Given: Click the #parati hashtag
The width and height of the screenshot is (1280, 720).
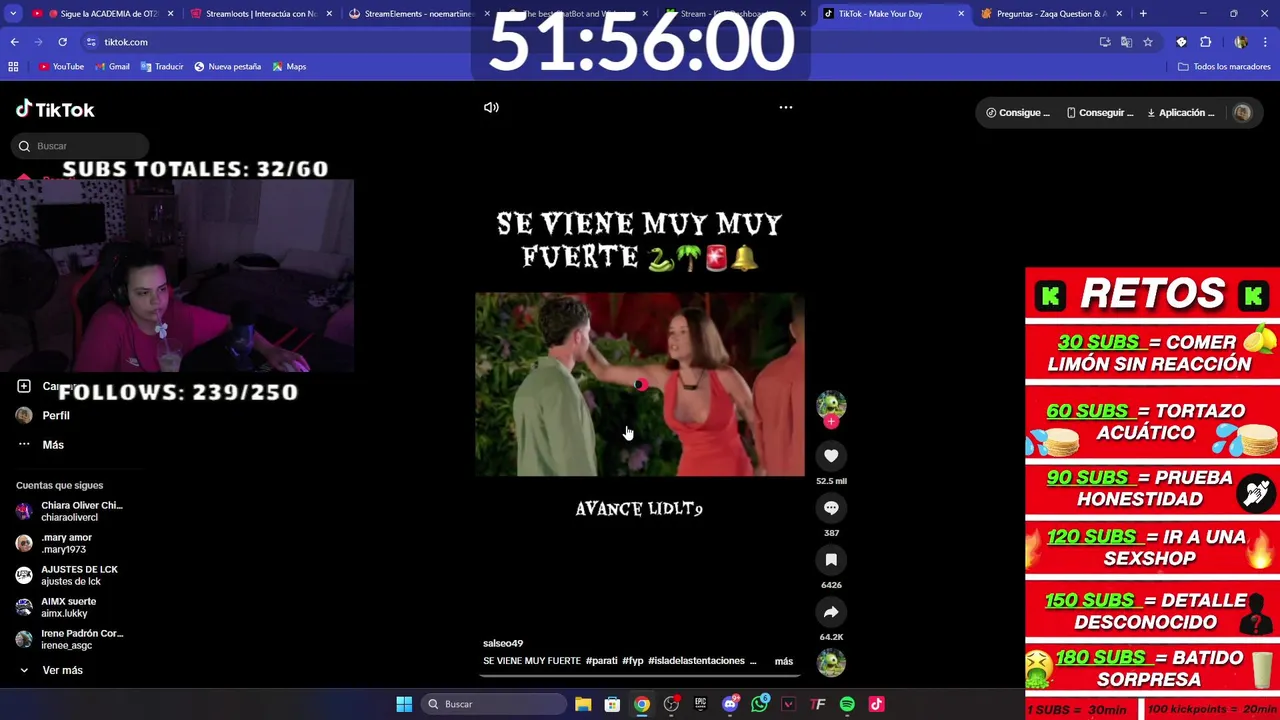Looking at the screenshot, I should (601, 661).
